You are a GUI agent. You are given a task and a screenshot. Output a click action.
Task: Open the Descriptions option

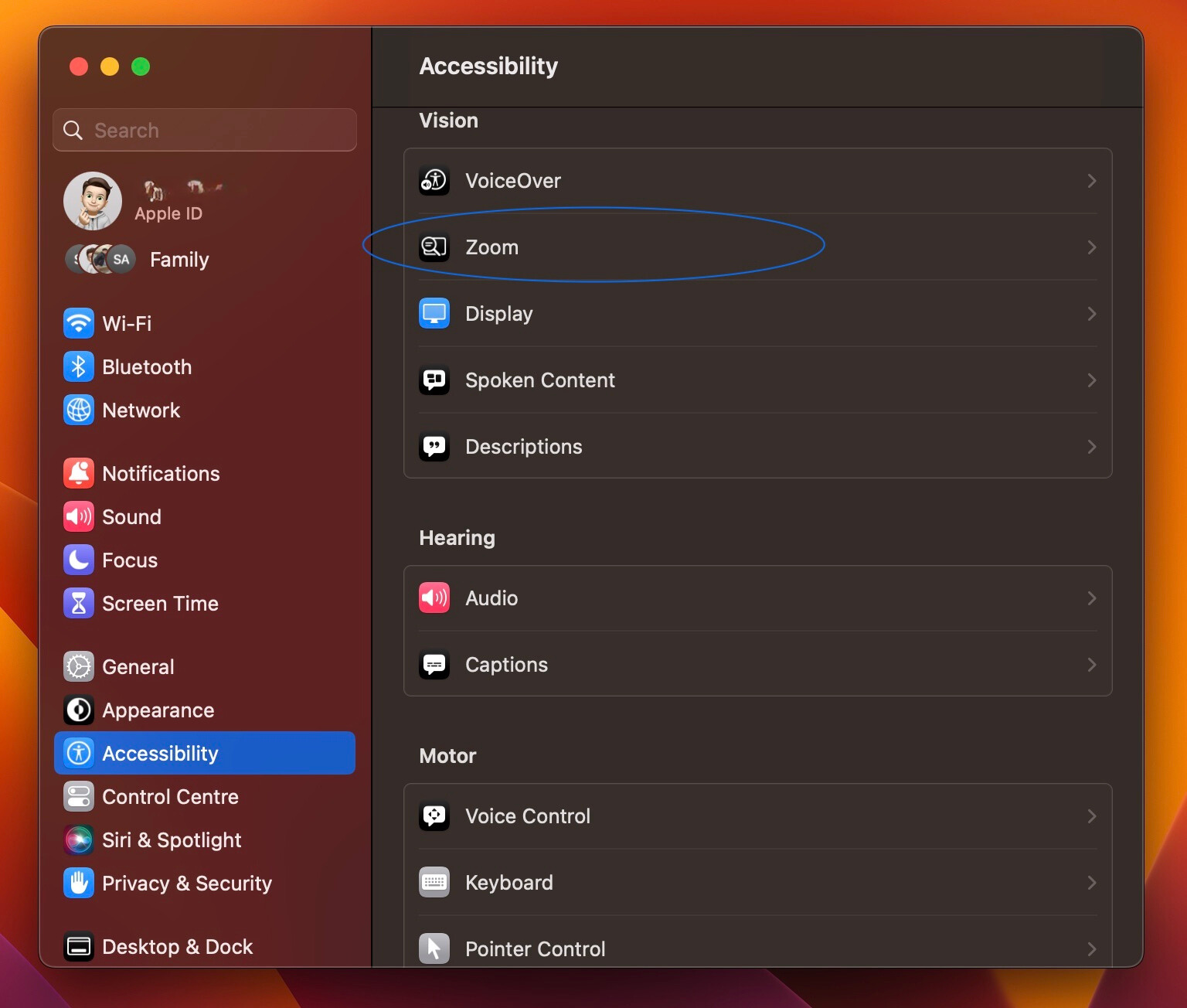[757, 447]
